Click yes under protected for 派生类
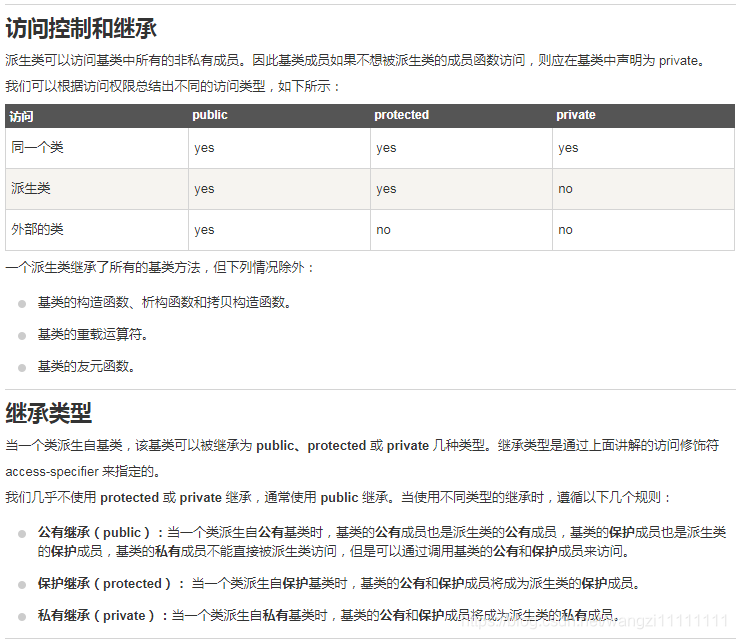Image resolution: width=736 pixels, height=639 pixels. [x=386, y=189]
